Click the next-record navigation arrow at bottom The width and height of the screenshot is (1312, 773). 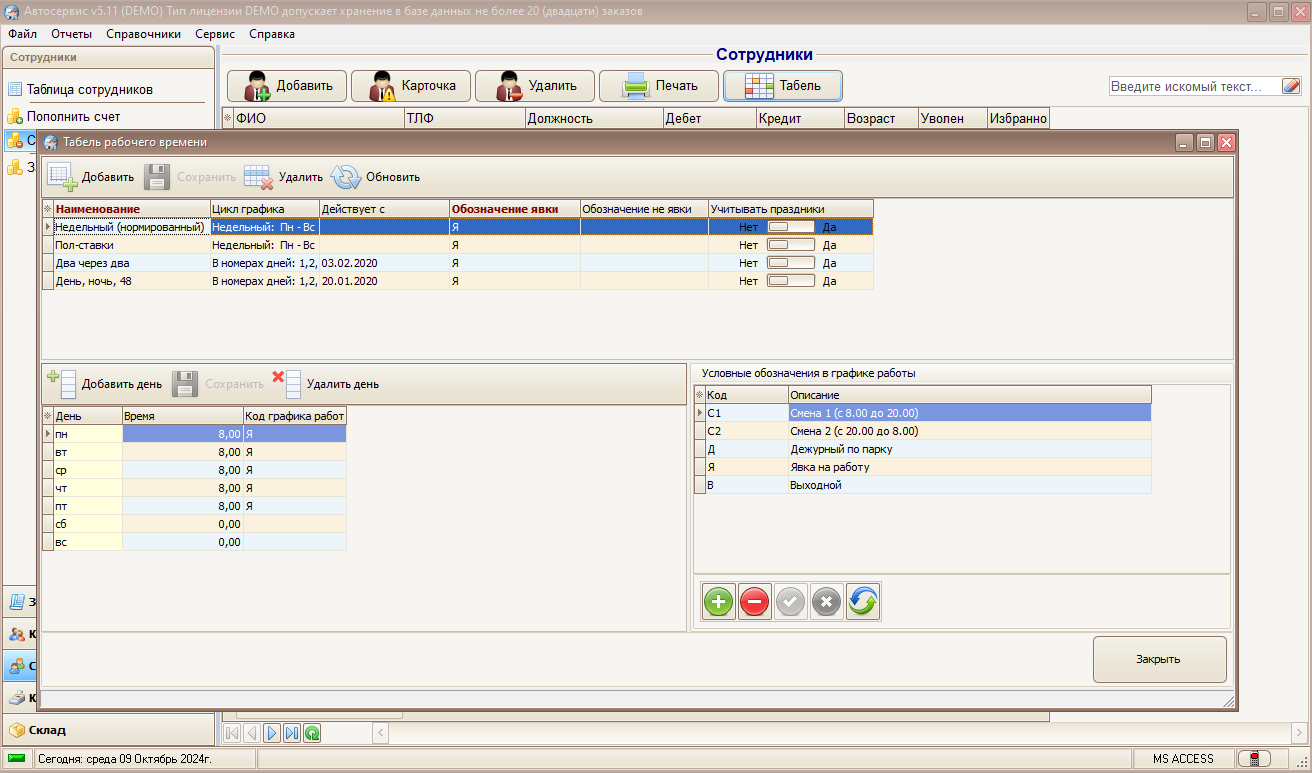(272, 733)
